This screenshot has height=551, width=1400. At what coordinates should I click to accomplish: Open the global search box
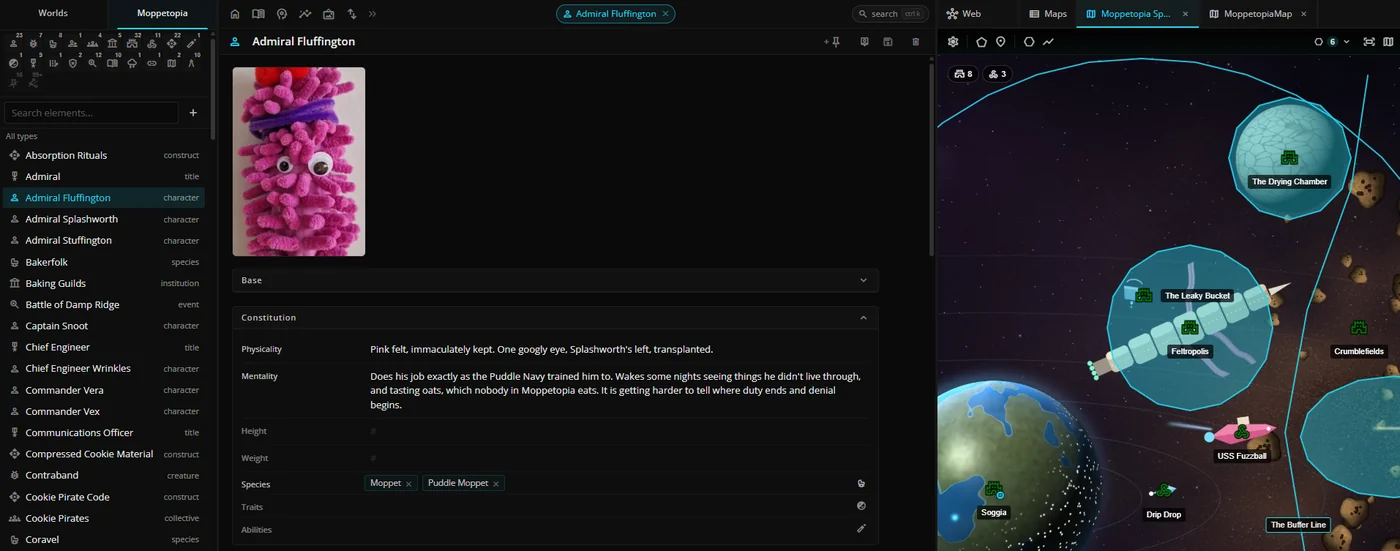890,14
